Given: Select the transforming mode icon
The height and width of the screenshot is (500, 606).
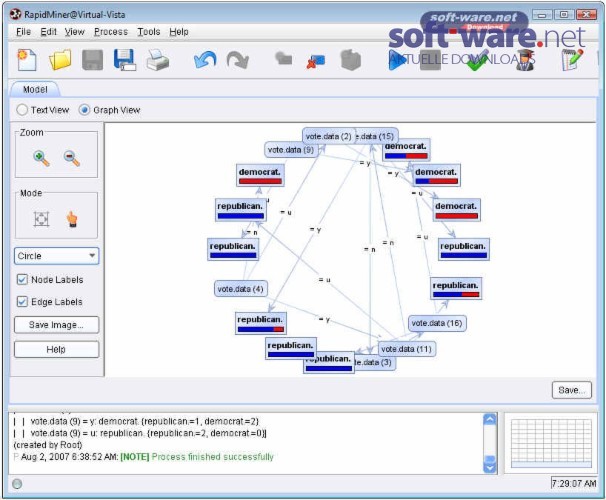Looking at the screenshot, I should tap(41, 219).
